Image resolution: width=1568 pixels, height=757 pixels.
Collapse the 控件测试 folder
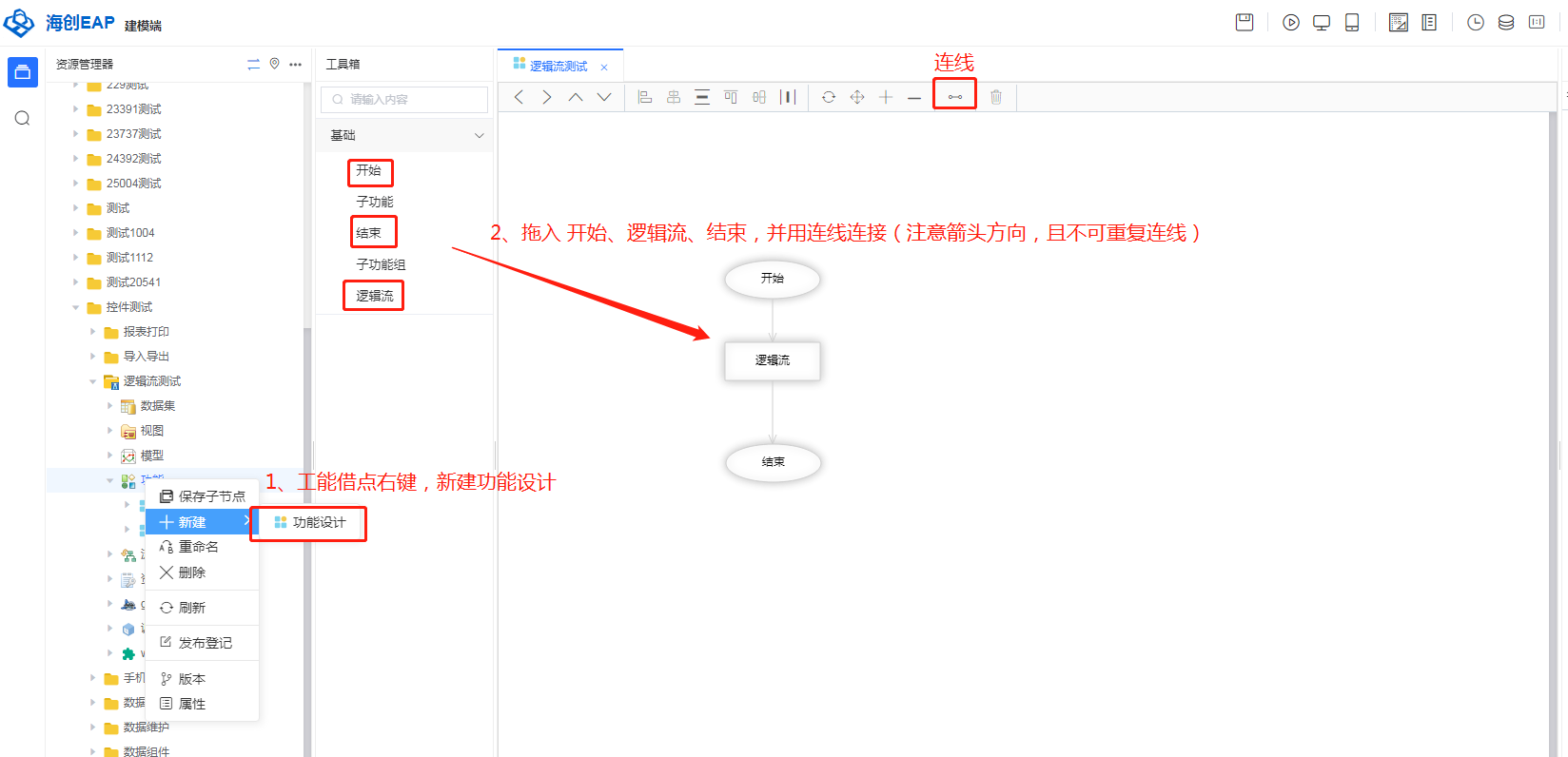76,307
